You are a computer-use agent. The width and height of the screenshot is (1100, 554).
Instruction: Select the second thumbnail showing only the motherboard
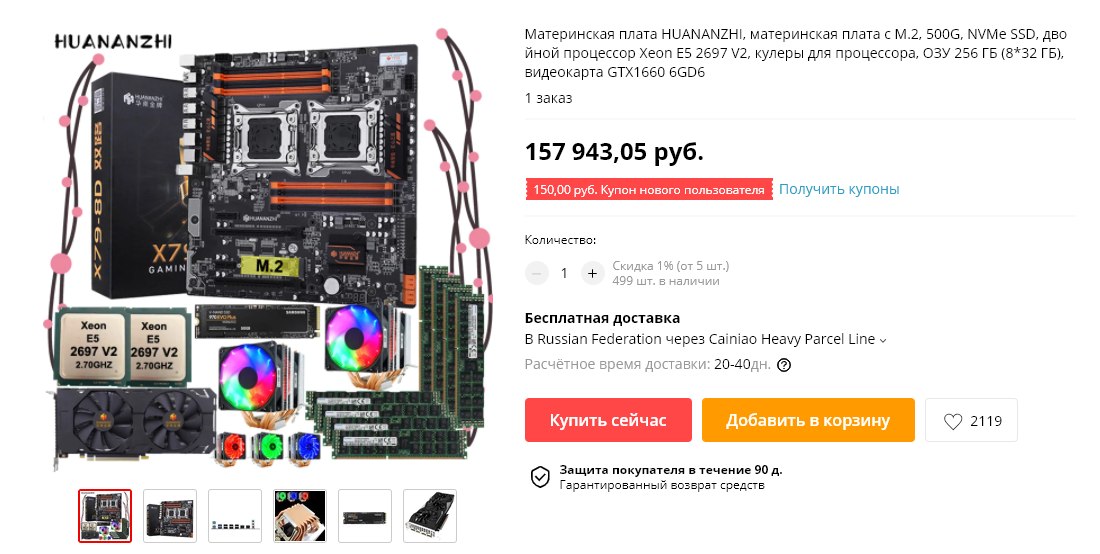click(x=170, y=516)
